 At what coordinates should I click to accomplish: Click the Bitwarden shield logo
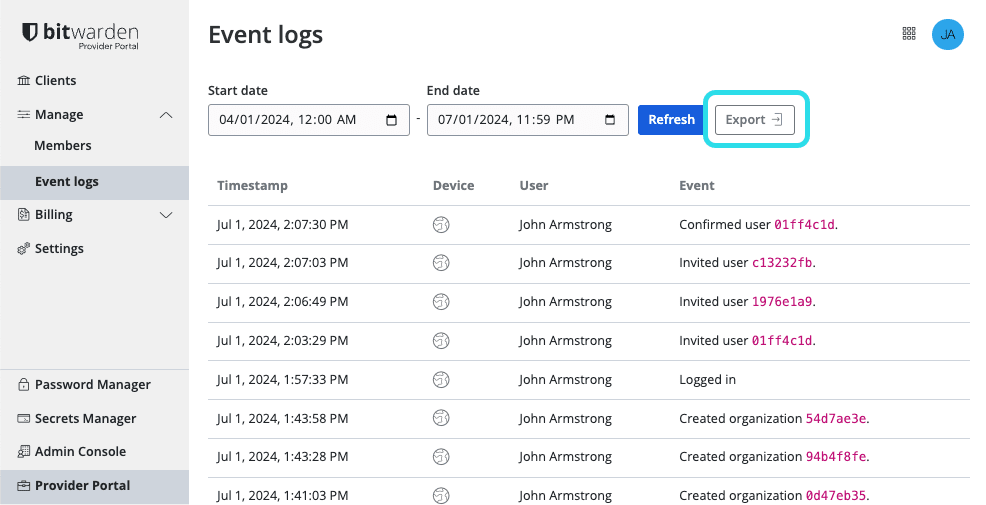[x=30, y=32]
